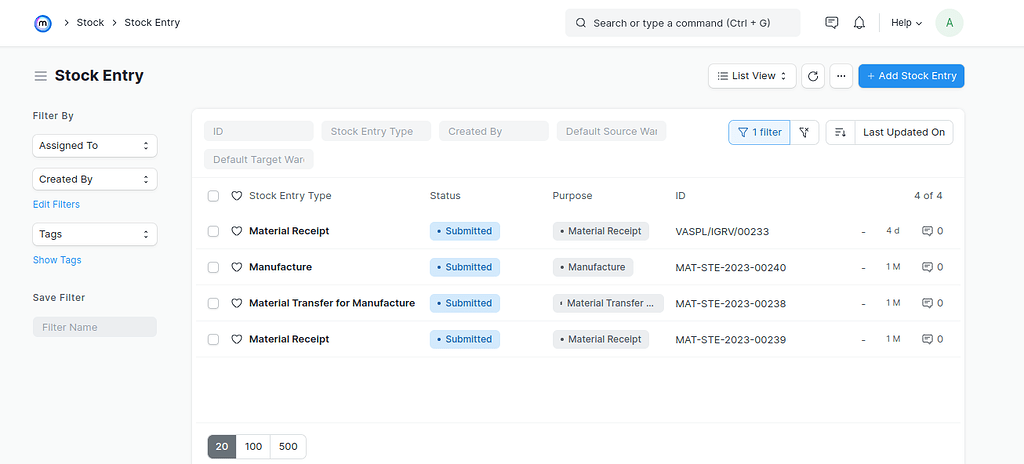Set page size to 100
The width and height of the screenshot is (1024, 464).
253,447
